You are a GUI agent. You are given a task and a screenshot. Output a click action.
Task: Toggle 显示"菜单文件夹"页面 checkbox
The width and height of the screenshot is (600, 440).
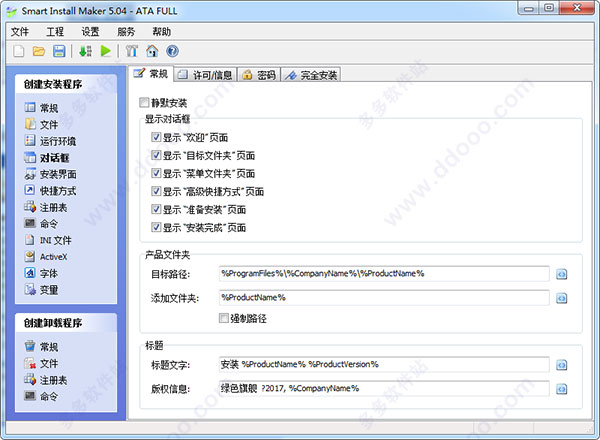156,173
